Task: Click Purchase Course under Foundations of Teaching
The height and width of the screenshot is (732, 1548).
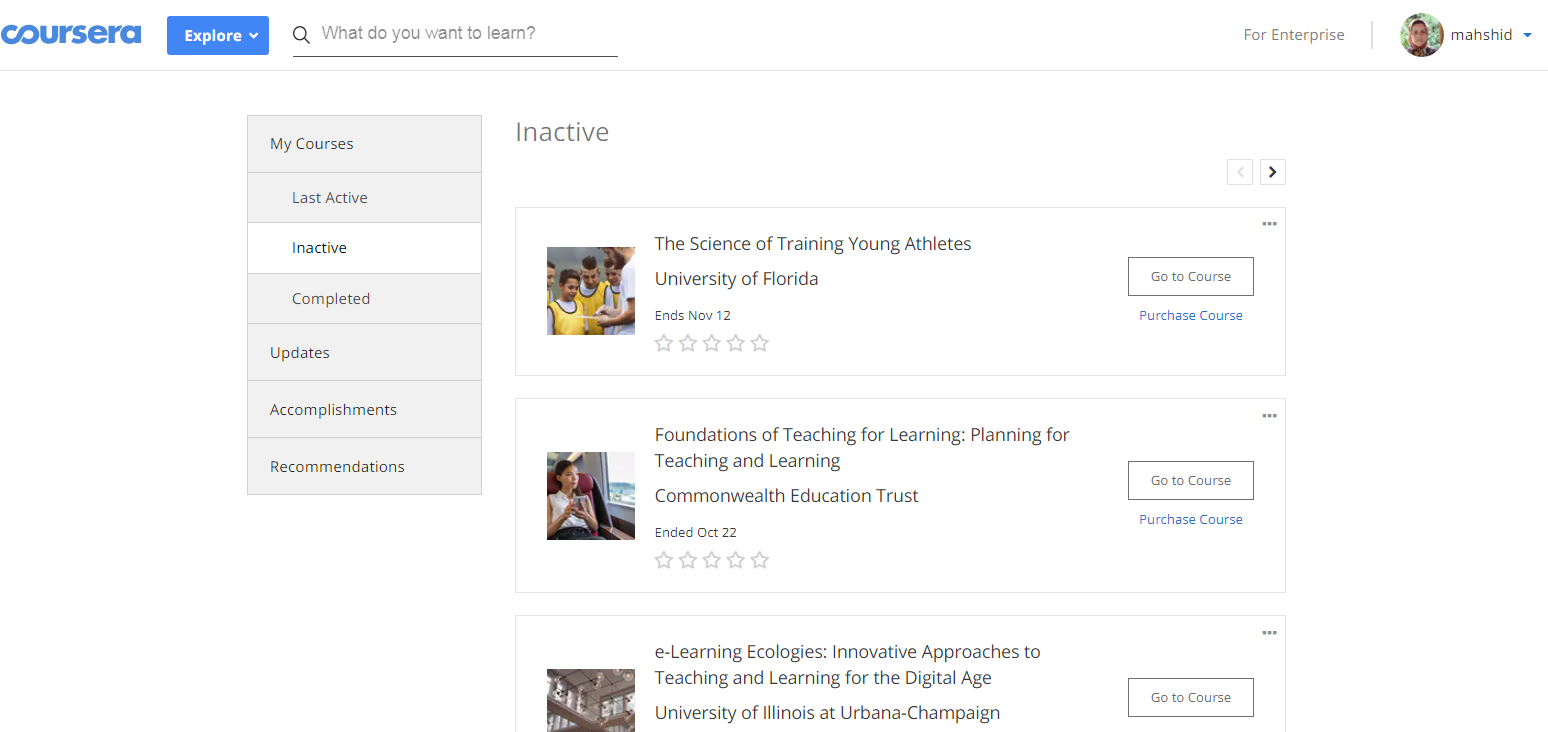Action: [x=1190, y=520]
